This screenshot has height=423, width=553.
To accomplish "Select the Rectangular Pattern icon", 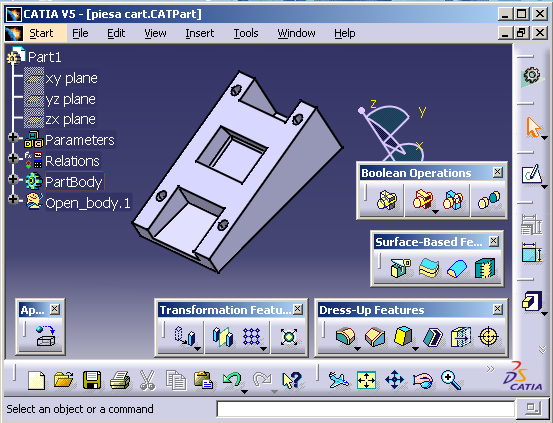I will point(251,336).
